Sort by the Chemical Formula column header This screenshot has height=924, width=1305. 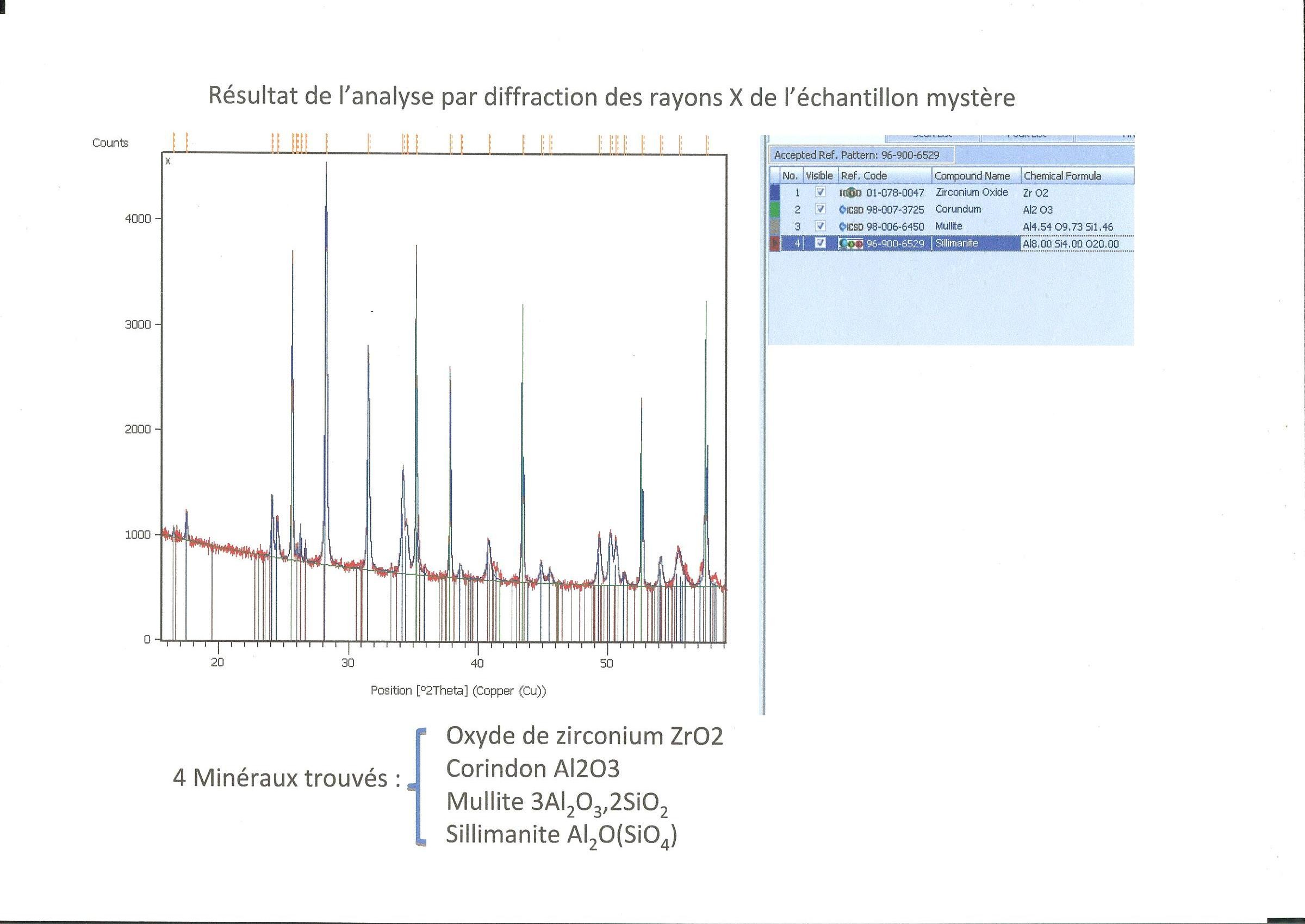click(1077, 176)
